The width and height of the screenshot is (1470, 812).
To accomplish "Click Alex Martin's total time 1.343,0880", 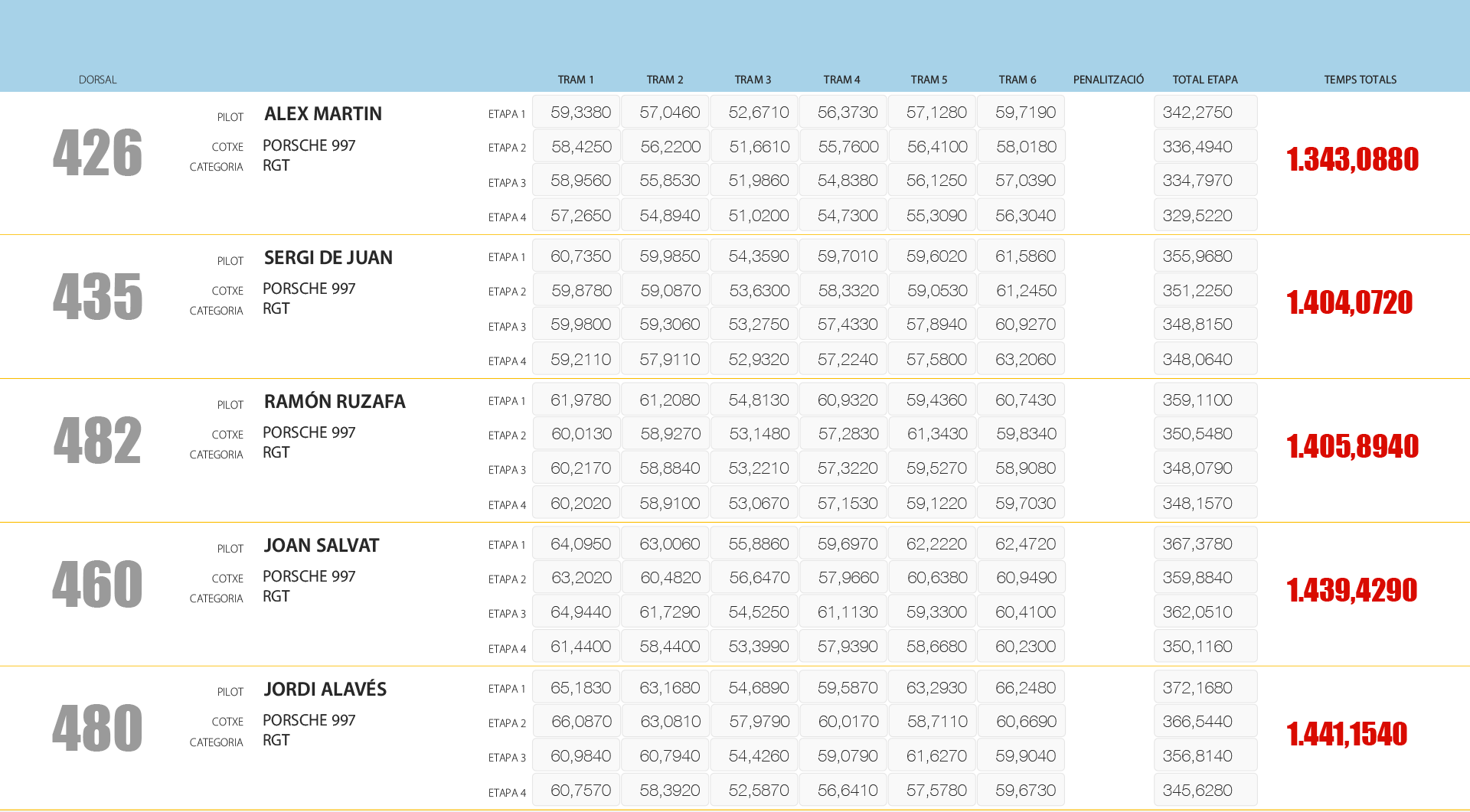I will (1352, 159).
